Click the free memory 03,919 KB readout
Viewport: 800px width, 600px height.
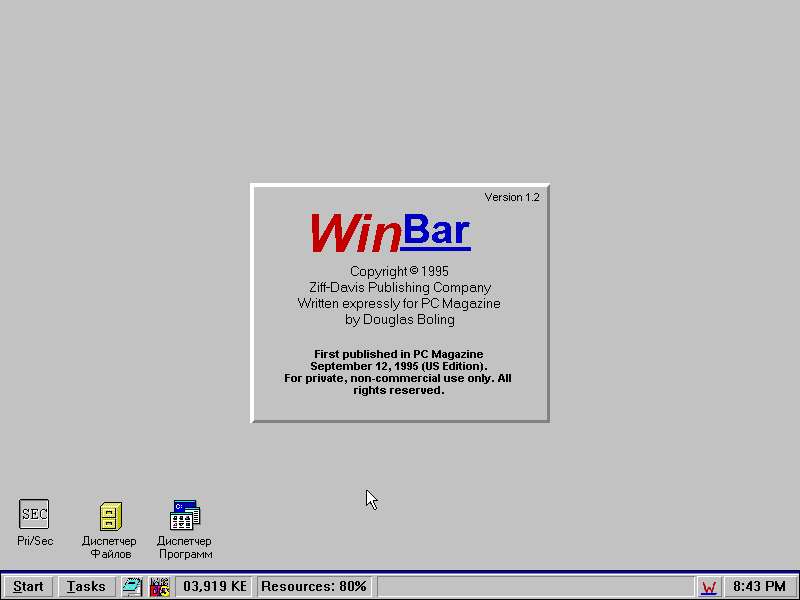214,587
